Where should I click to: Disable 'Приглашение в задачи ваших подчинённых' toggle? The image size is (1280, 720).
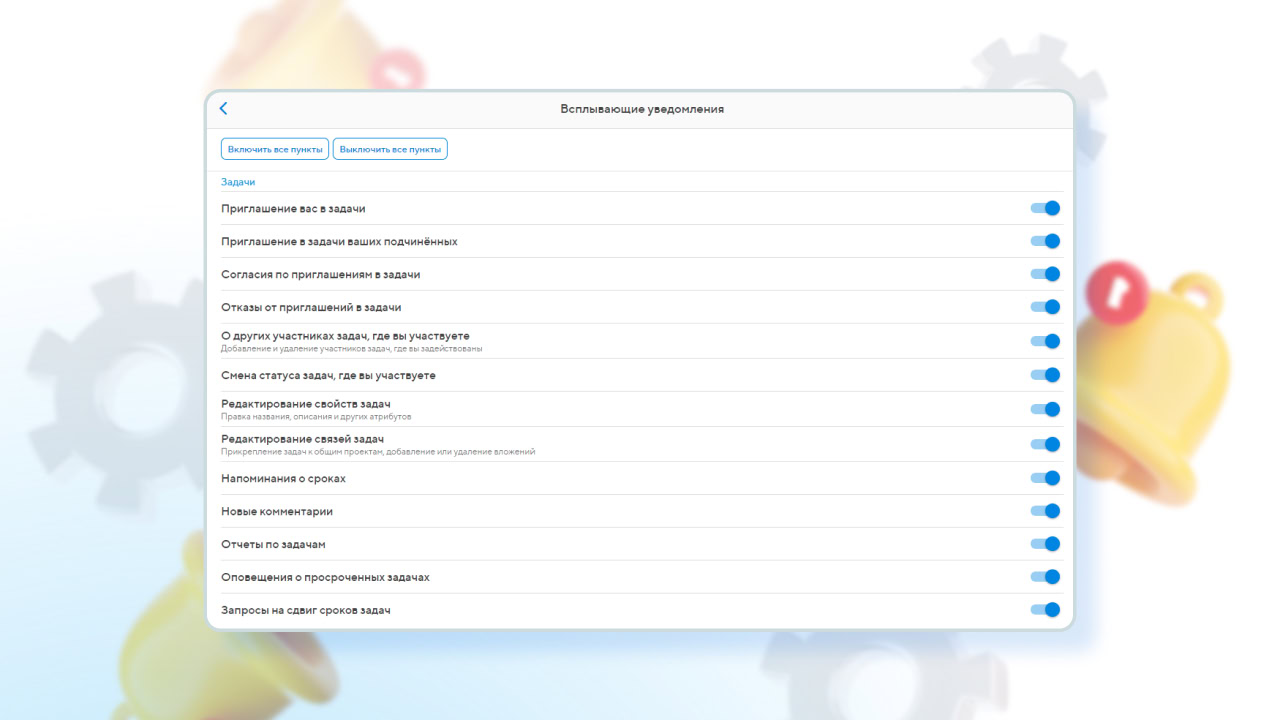(1045, 241)
